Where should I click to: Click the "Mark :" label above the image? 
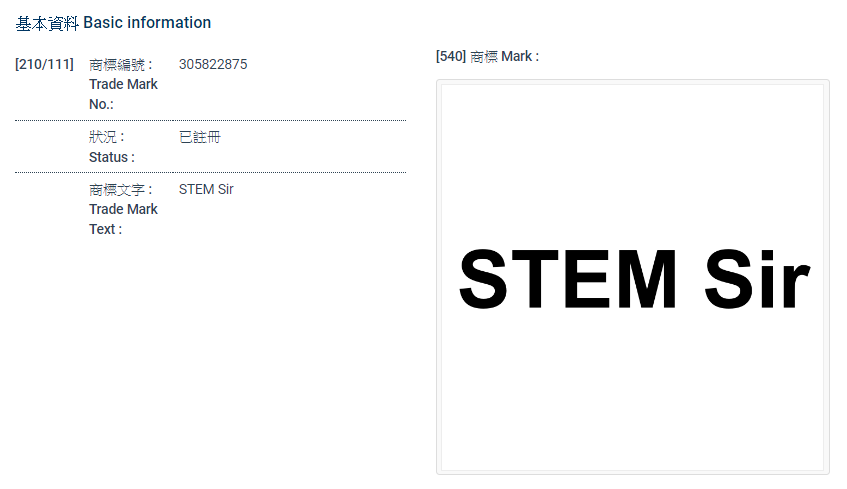[x=520, y=57]
